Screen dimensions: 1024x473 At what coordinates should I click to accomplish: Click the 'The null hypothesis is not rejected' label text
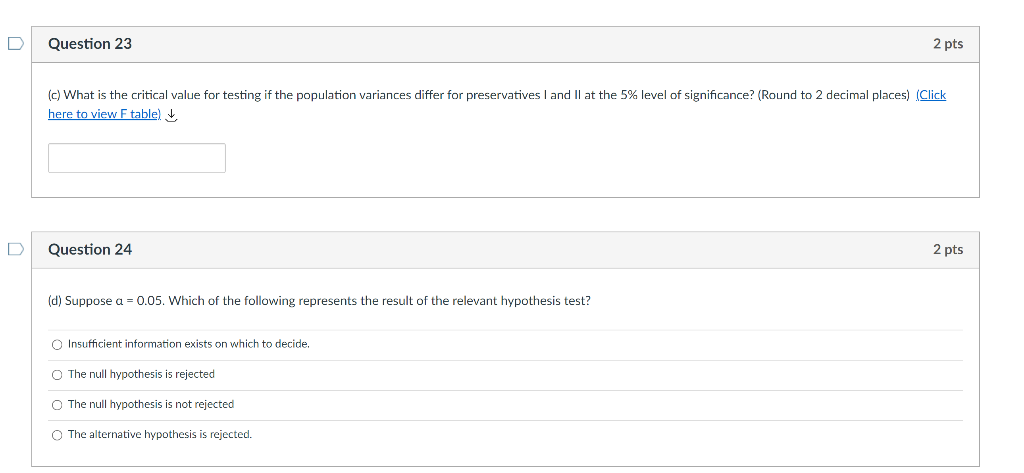coord(151,404)
